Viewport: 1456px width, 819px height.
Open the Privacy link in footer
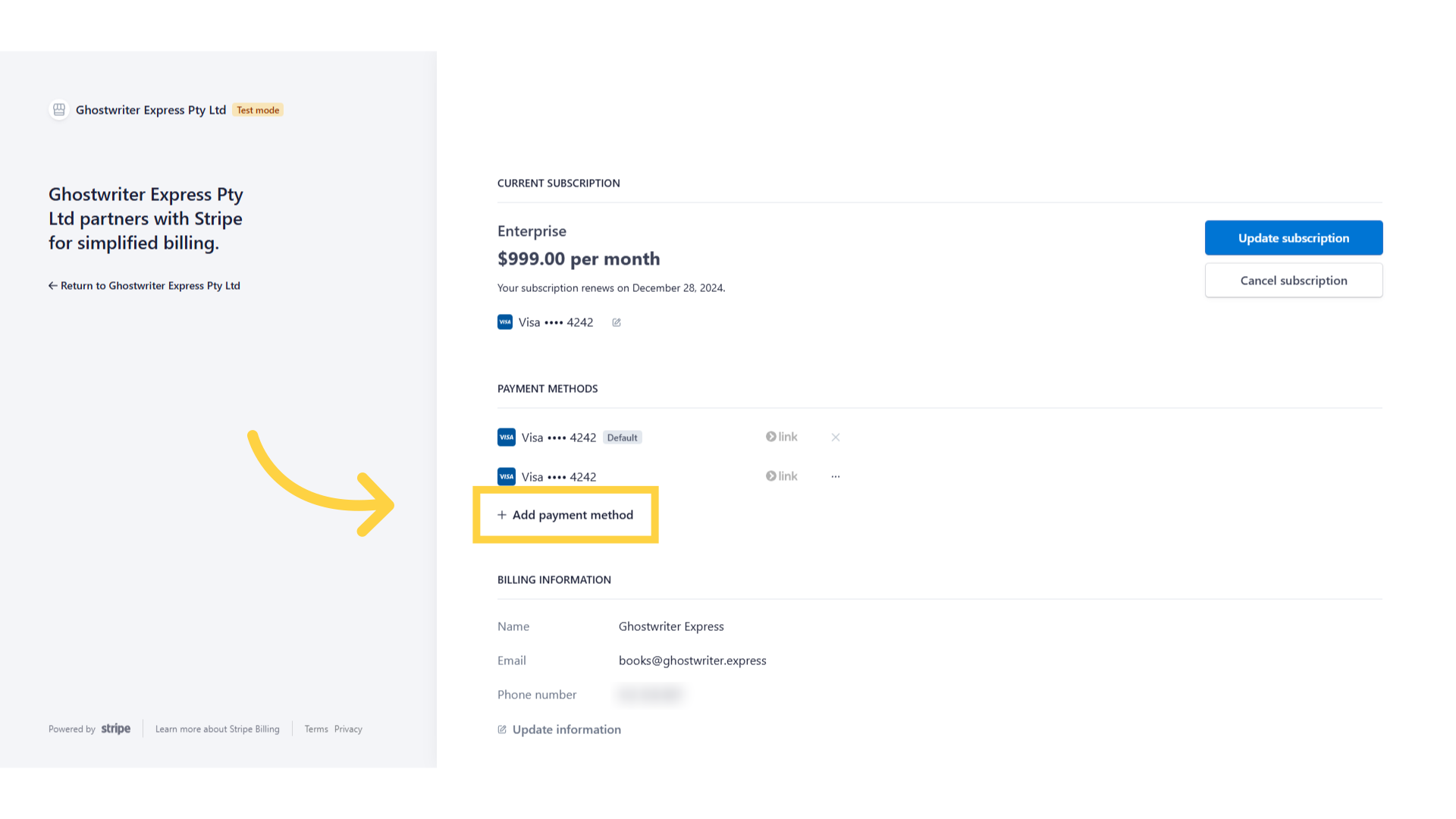(348, 730)
